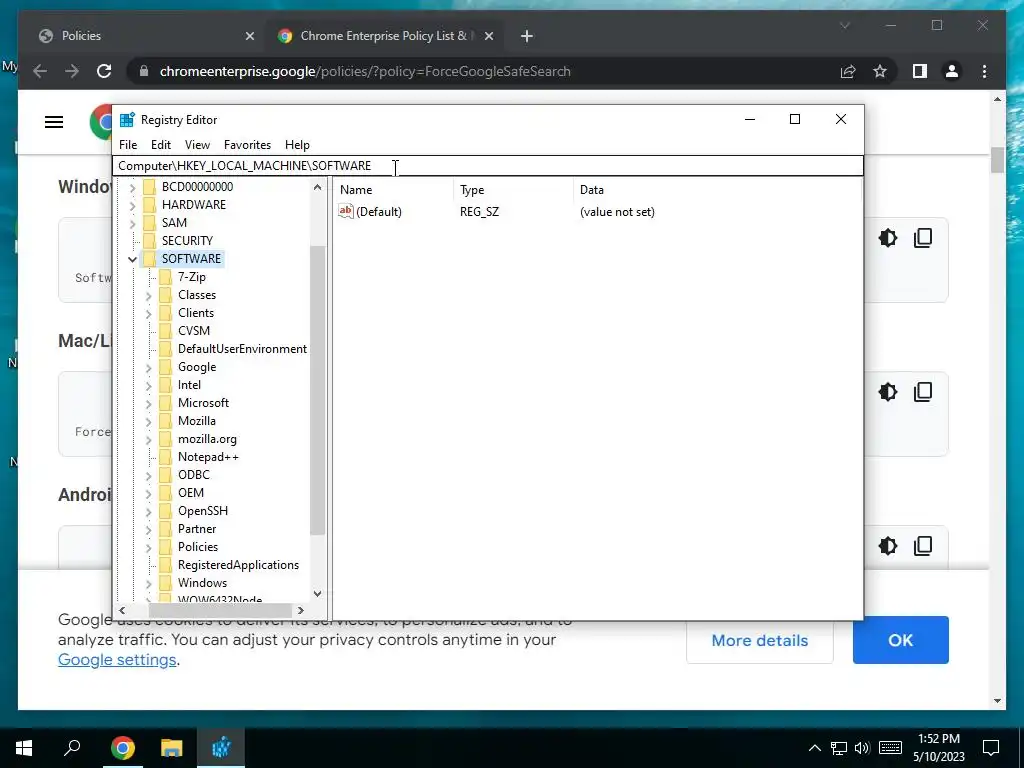Click the Data column header
The image size is (1024, 768).
pyautogui.click(x=717, y=190)
